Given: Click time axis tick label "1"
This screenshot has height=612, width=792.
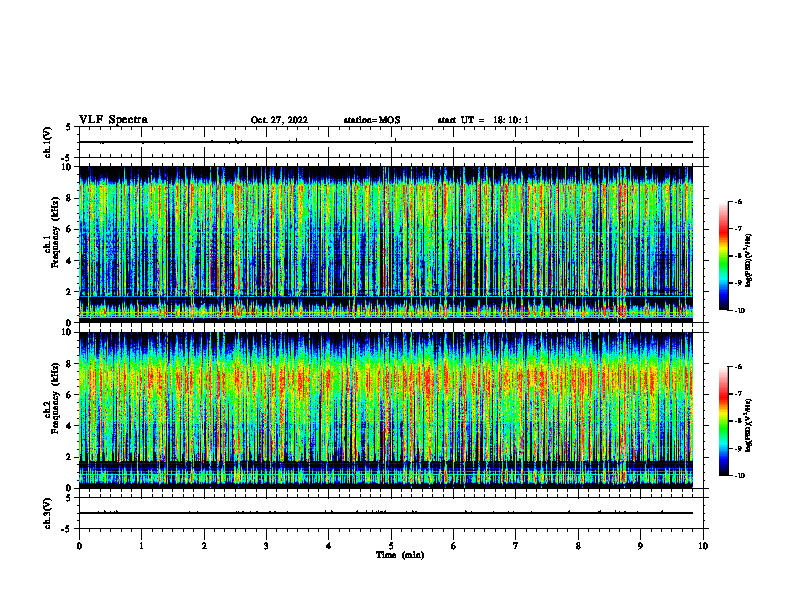Looking at the screenshot, I should pos(142,546).
